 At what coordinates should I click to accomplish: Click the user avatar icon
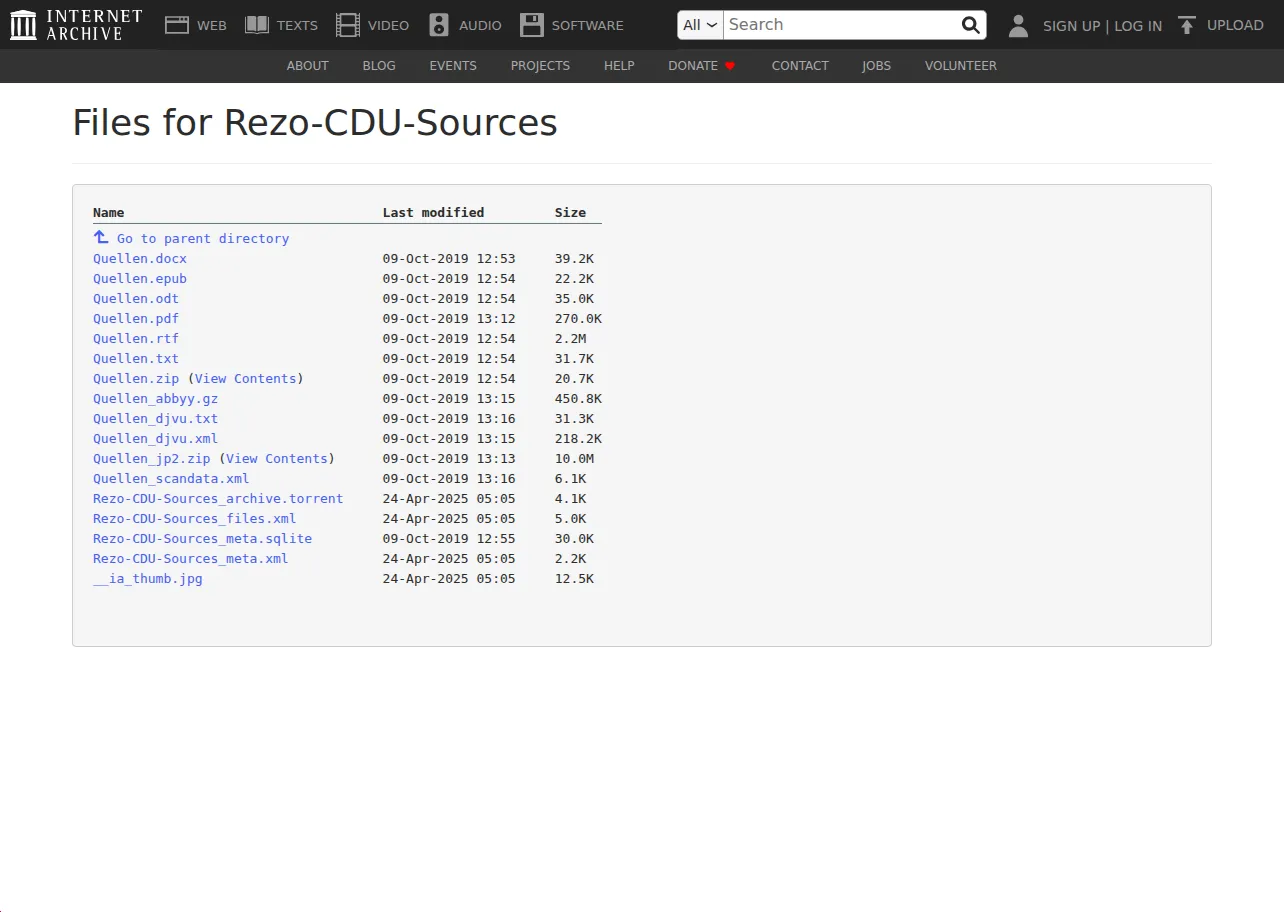pyautogui.click(x=1018, y=26)
